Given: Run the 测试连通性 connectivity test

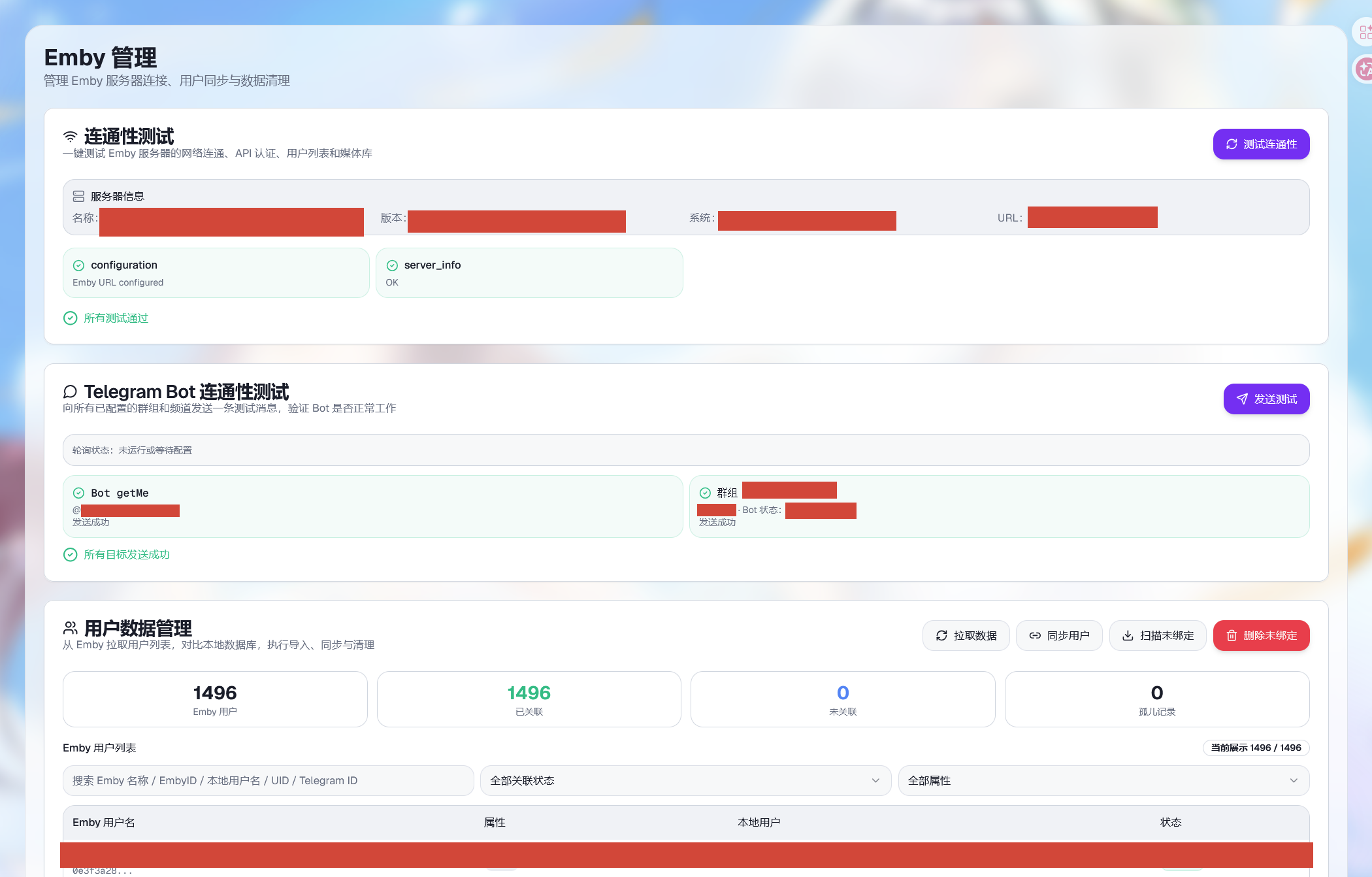Looking at the screenshot, I should [x=1261, y=144].
